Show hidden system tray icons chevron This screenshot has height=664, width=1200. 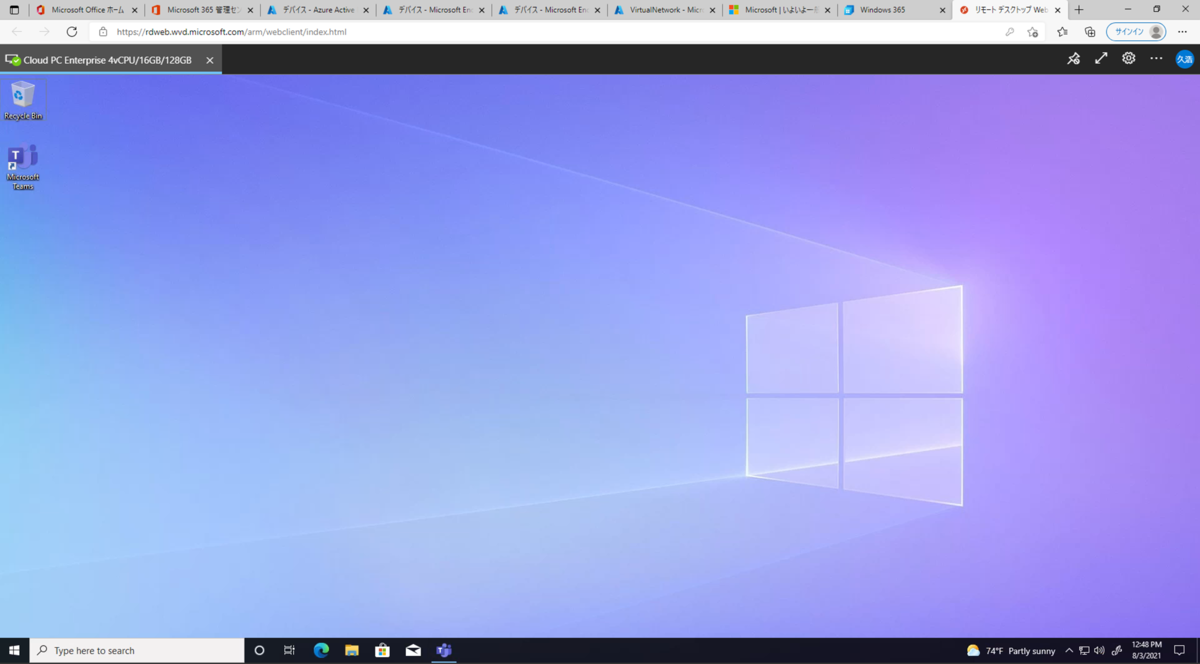(x=1068, y=651)
